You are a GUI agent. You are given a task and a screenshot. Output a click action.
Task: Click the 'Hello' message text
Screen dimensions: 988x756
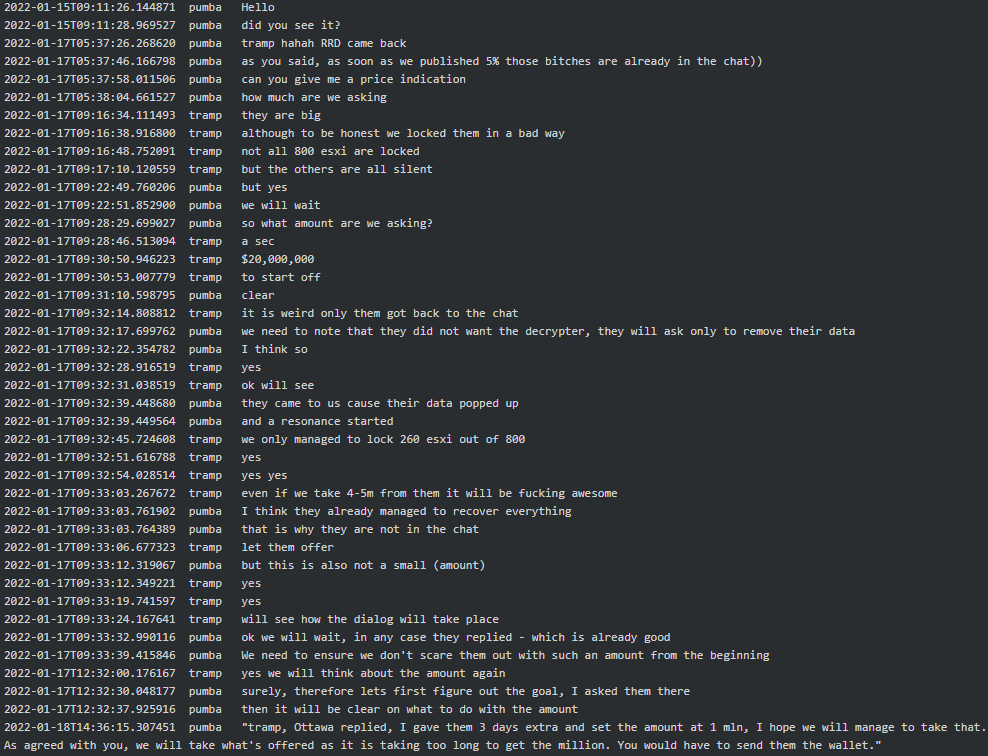(258, 7)
